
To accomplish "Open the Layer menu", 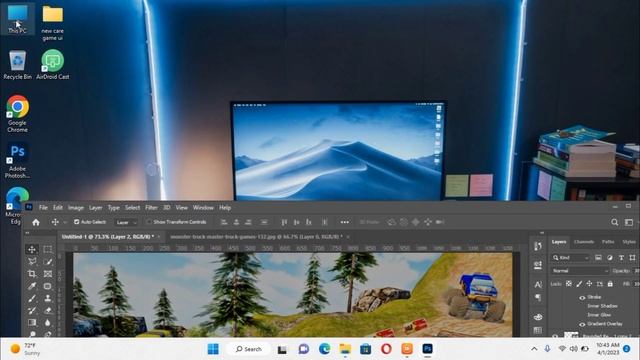I will pyautogui.click(x=96, y=208).
